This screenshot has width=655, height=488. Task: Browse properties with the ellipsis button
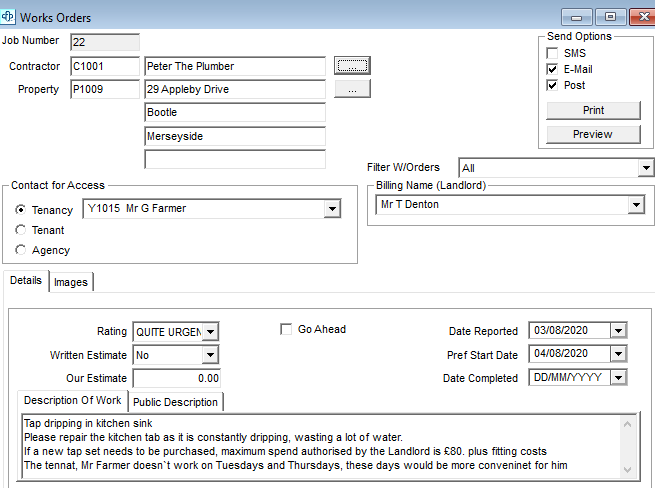tap(352, 89)
